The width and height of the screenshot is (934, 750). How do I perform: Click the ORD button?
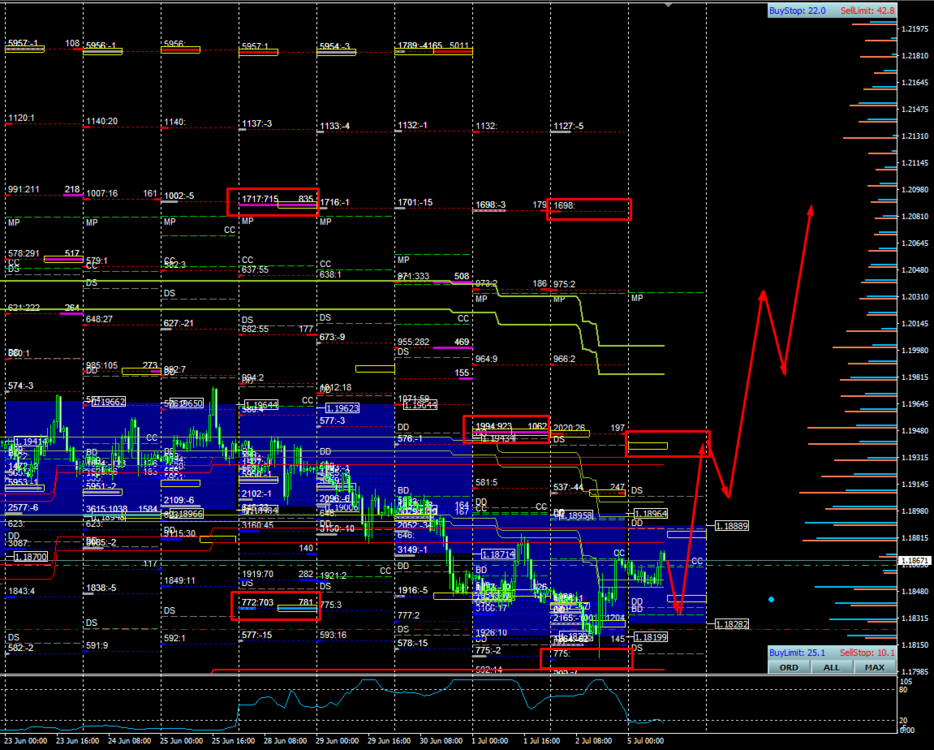[x=789, y=667]
